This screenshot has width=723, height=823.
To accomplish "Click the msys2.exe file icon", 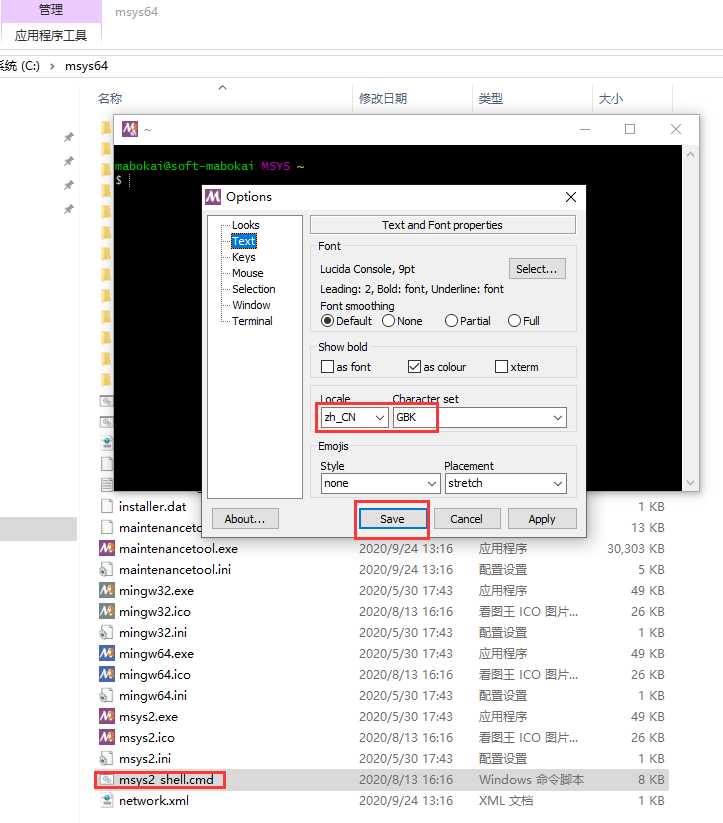I will pos(107,716).
